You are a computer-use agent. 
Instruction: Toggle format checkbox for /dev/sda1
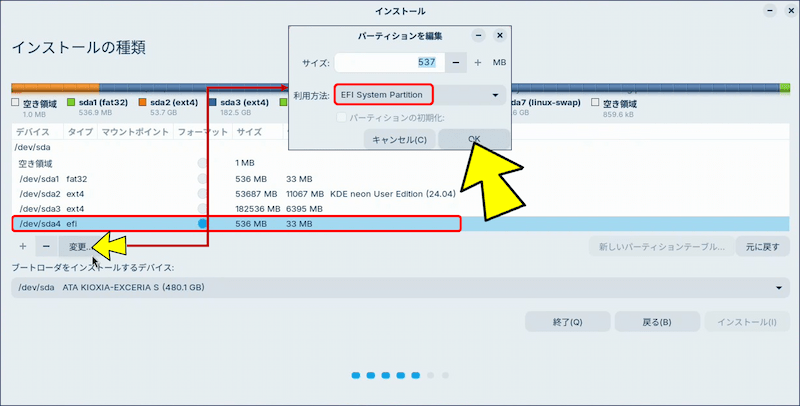[x=204, y=179]
